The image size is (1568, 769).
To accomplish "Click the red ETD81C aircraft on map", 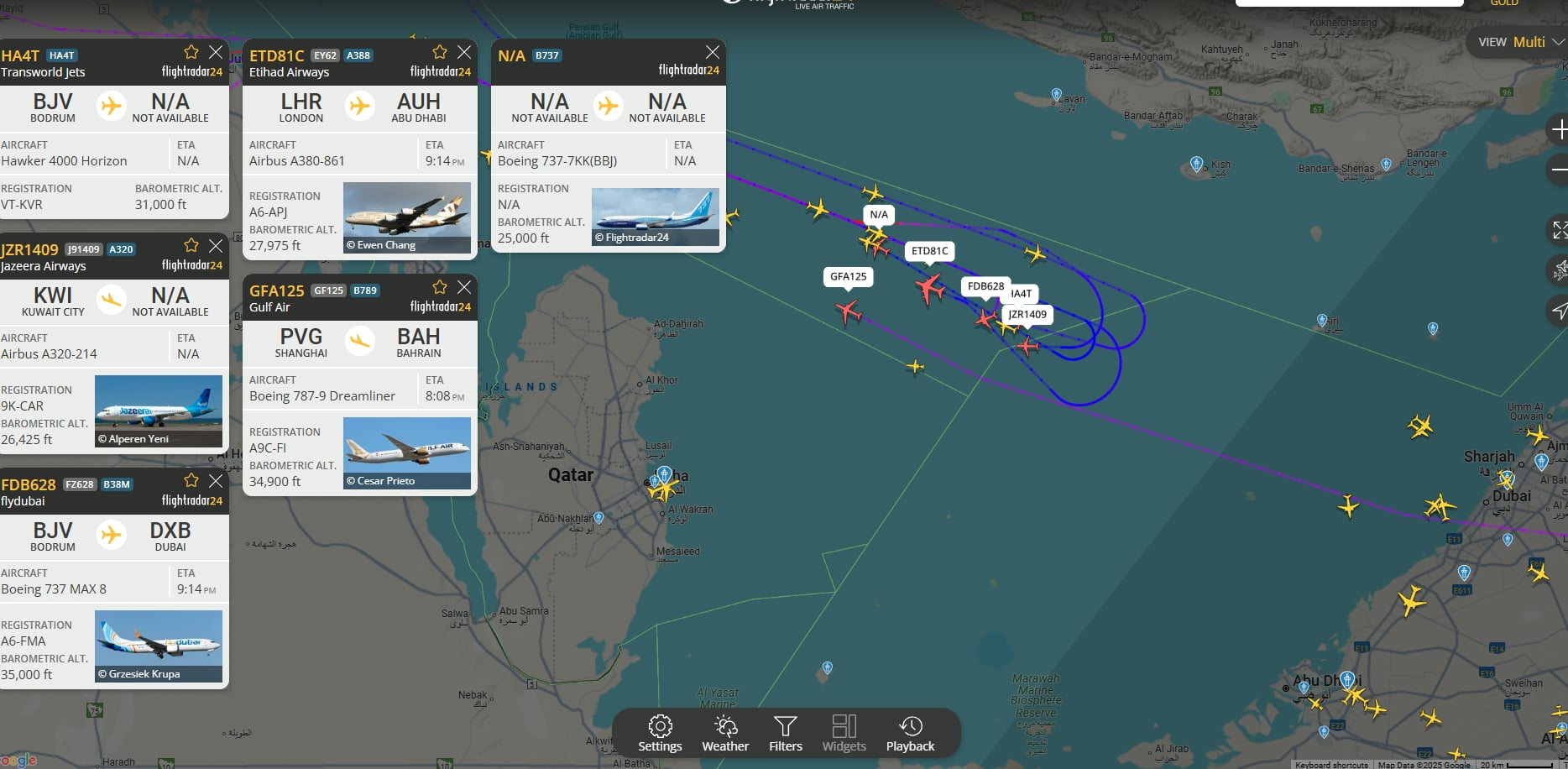I will (929, 289).
